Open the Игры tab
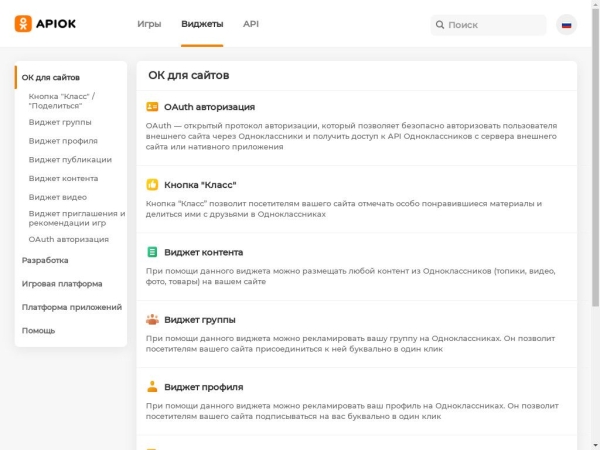 point(149,24)
